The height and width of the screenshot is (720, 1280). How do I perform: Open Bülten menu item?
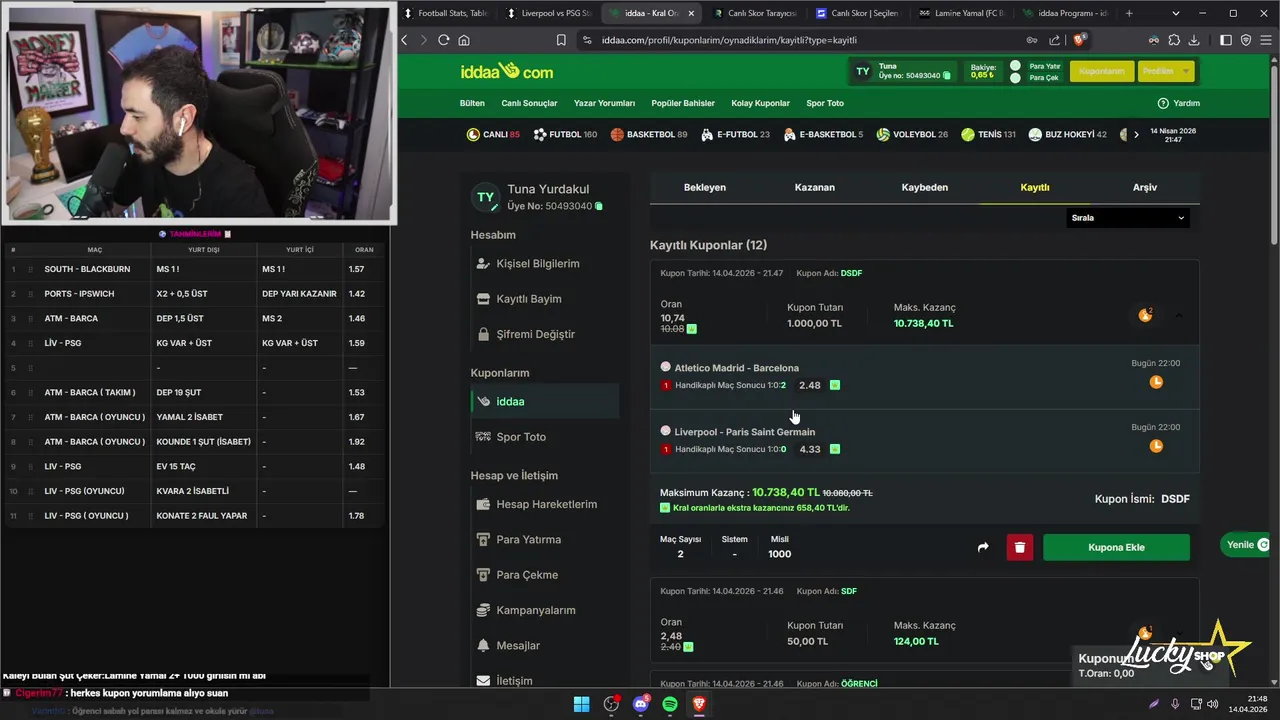tap(472, 103)
